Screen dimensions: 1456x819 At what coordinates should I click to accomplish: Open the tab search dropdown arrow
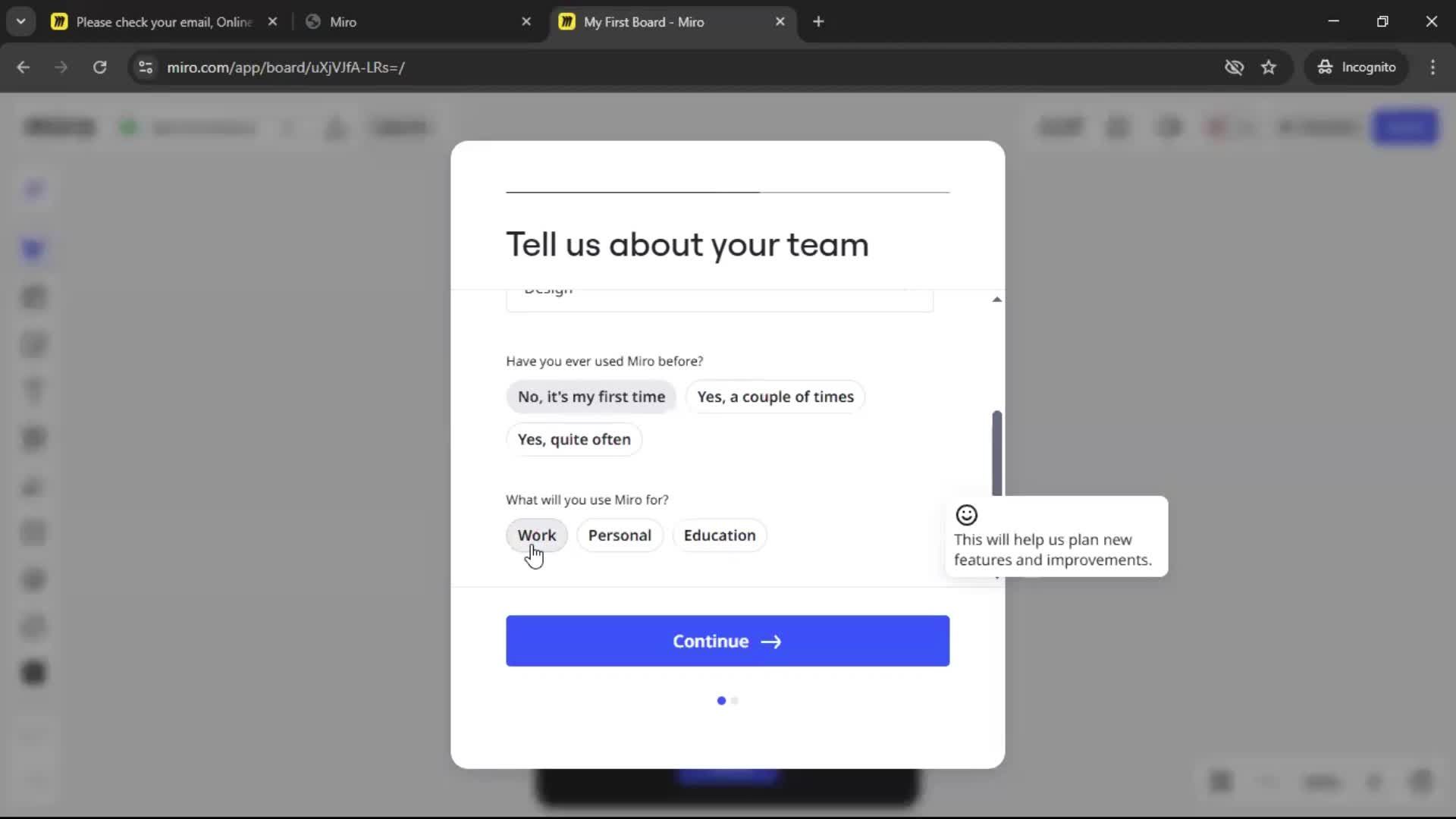(x=20, y=22)
